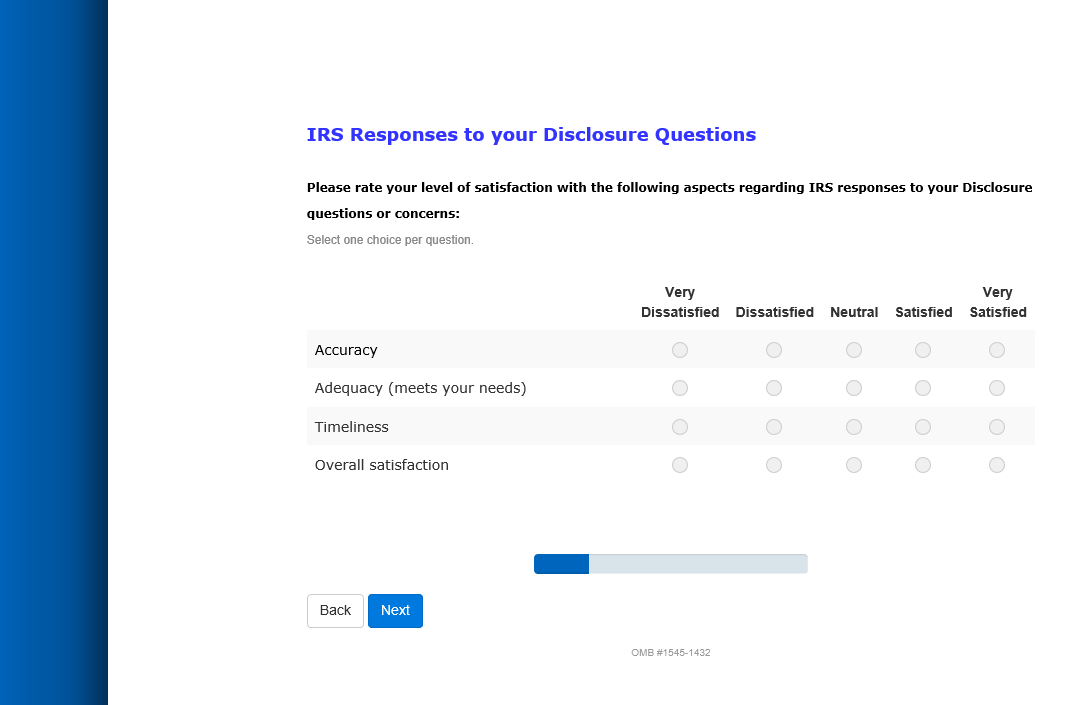This screenshot has height=705, width=1085.
Task: Rate Timeliness as Very Satisfied
Action: pyautogui.click(x=997, y=427)
